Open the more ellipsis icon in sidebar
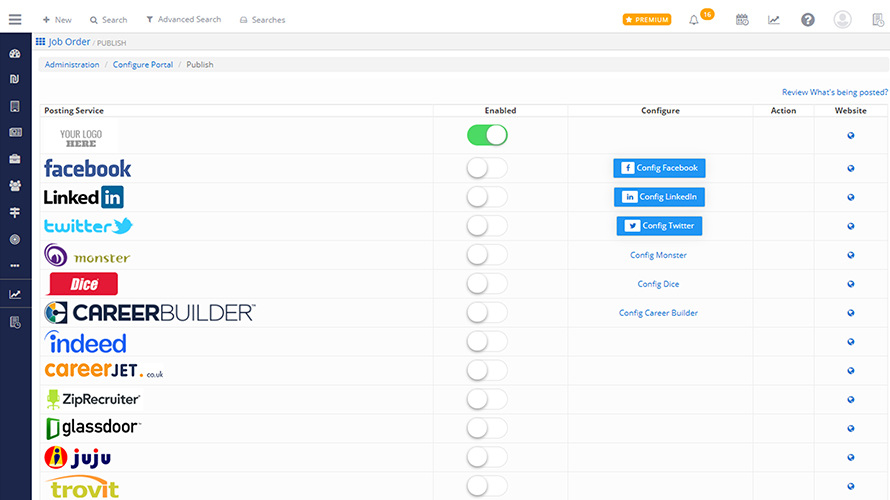 [15, 265]
